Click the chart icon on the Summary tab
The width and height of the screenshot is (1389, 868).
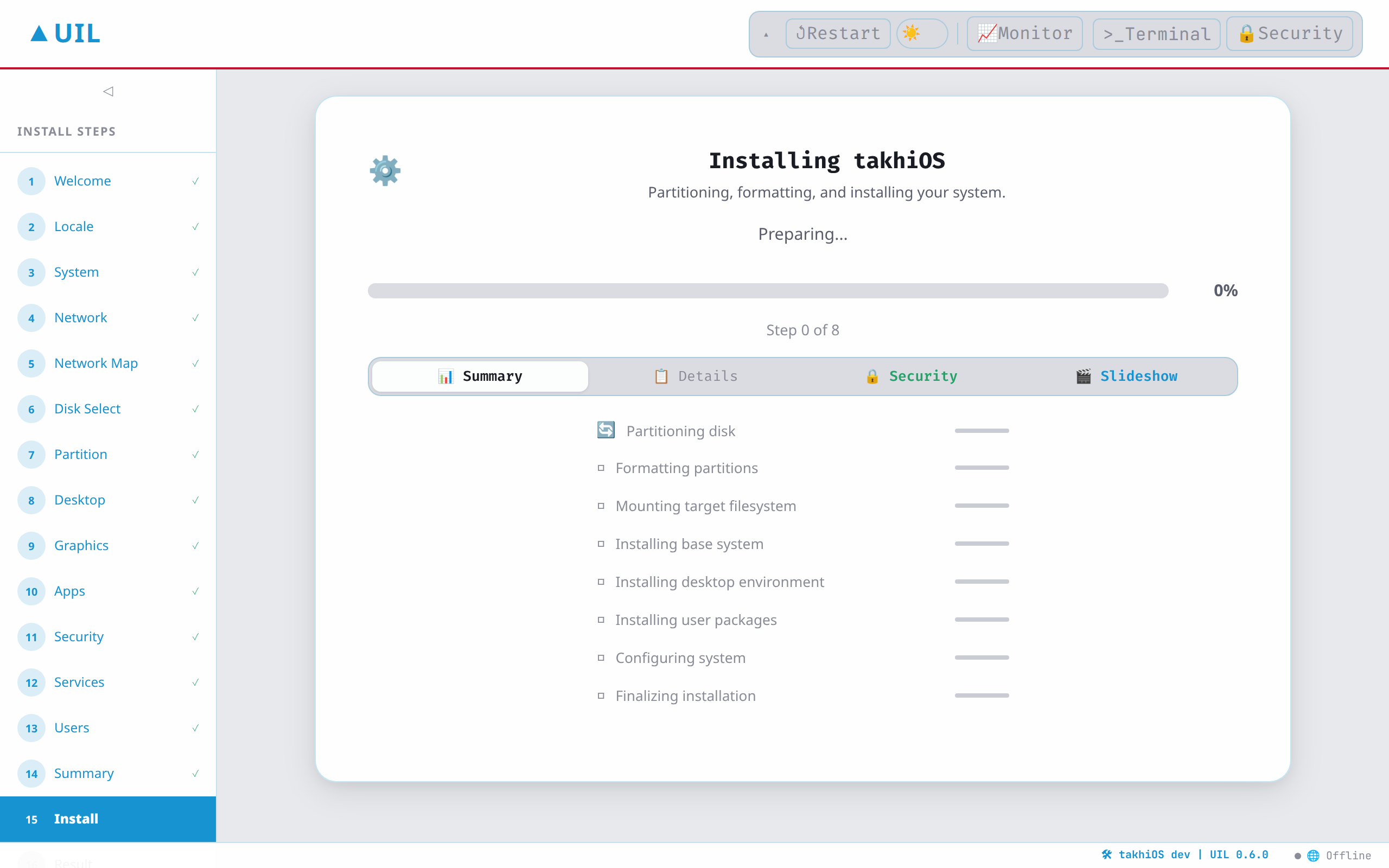pos(446,376)
